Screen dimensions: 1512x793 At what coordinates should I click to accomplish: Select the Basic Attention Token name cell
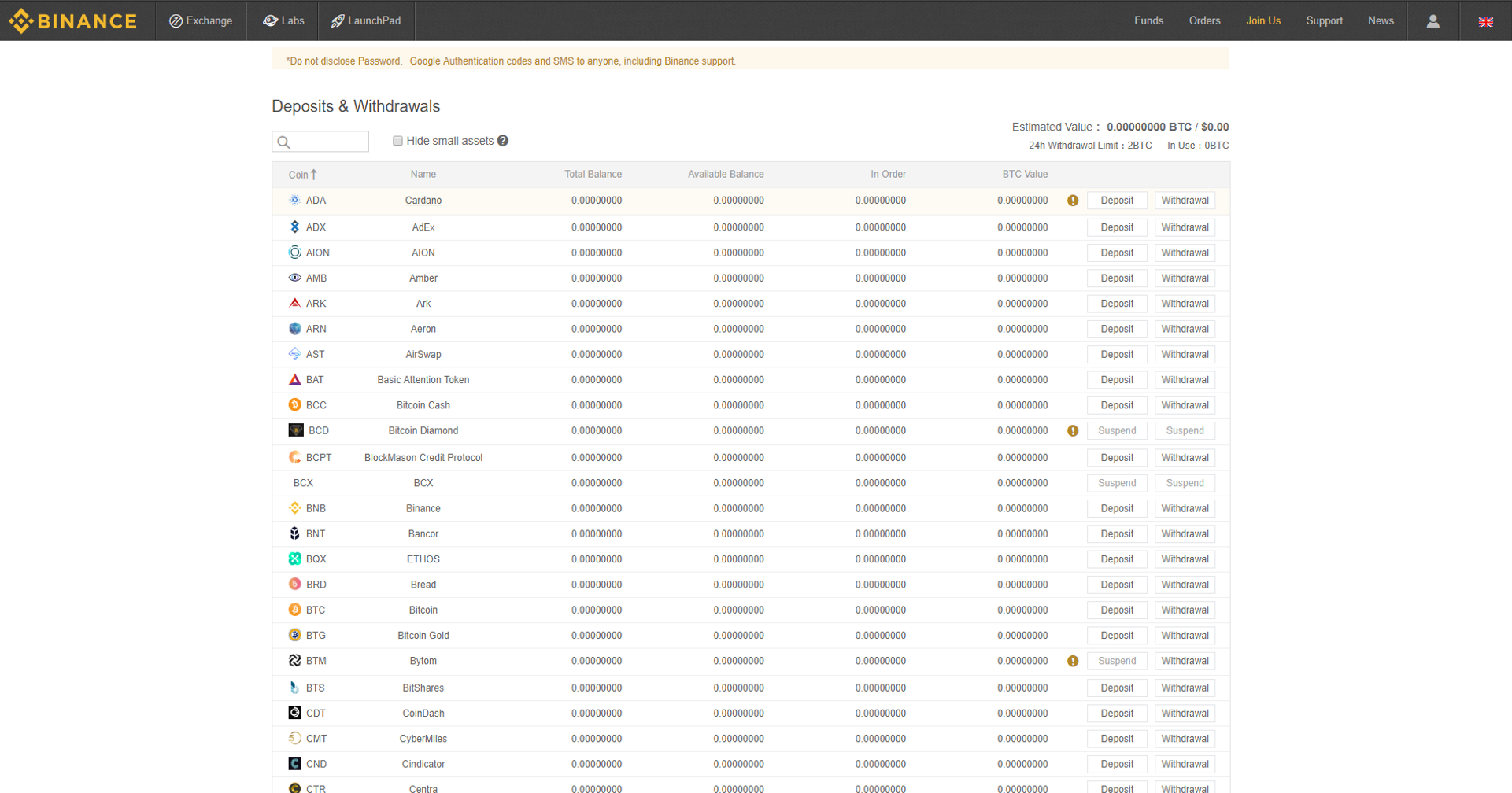[423, 380]
